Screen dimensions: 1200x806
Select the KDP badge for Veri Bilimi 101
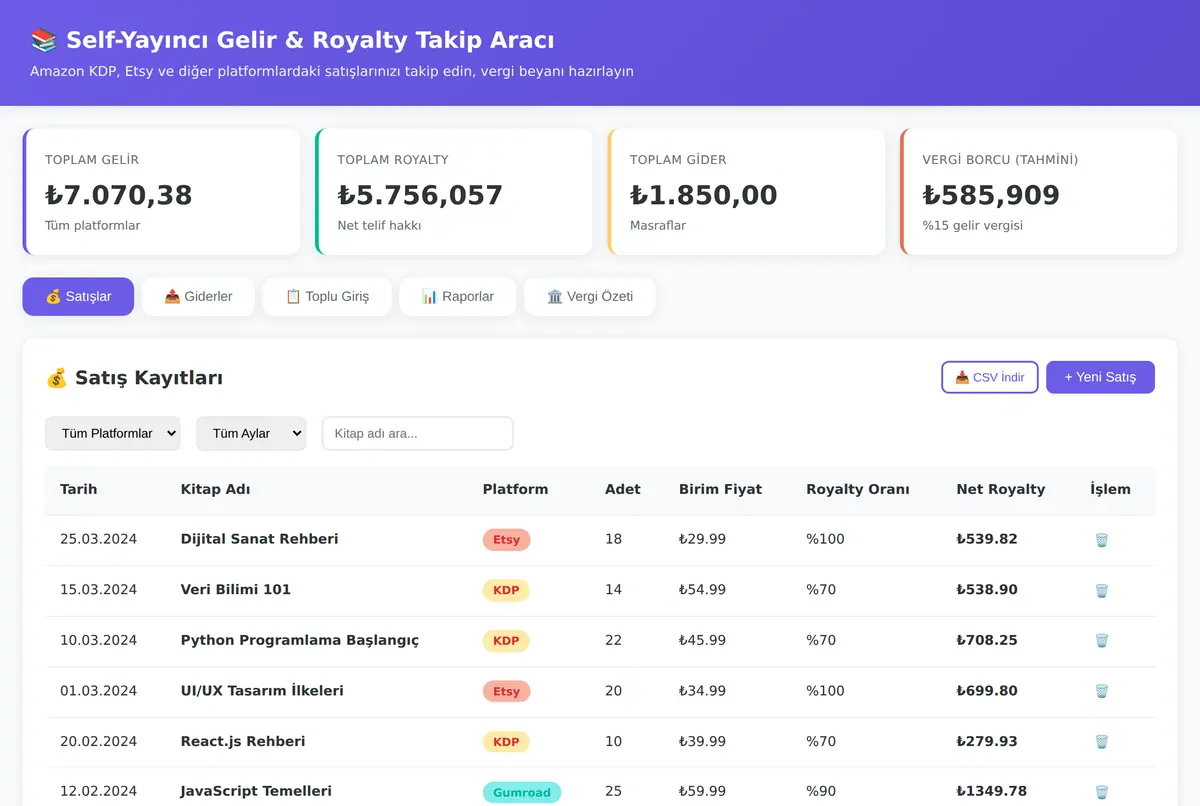coord(506,590)
